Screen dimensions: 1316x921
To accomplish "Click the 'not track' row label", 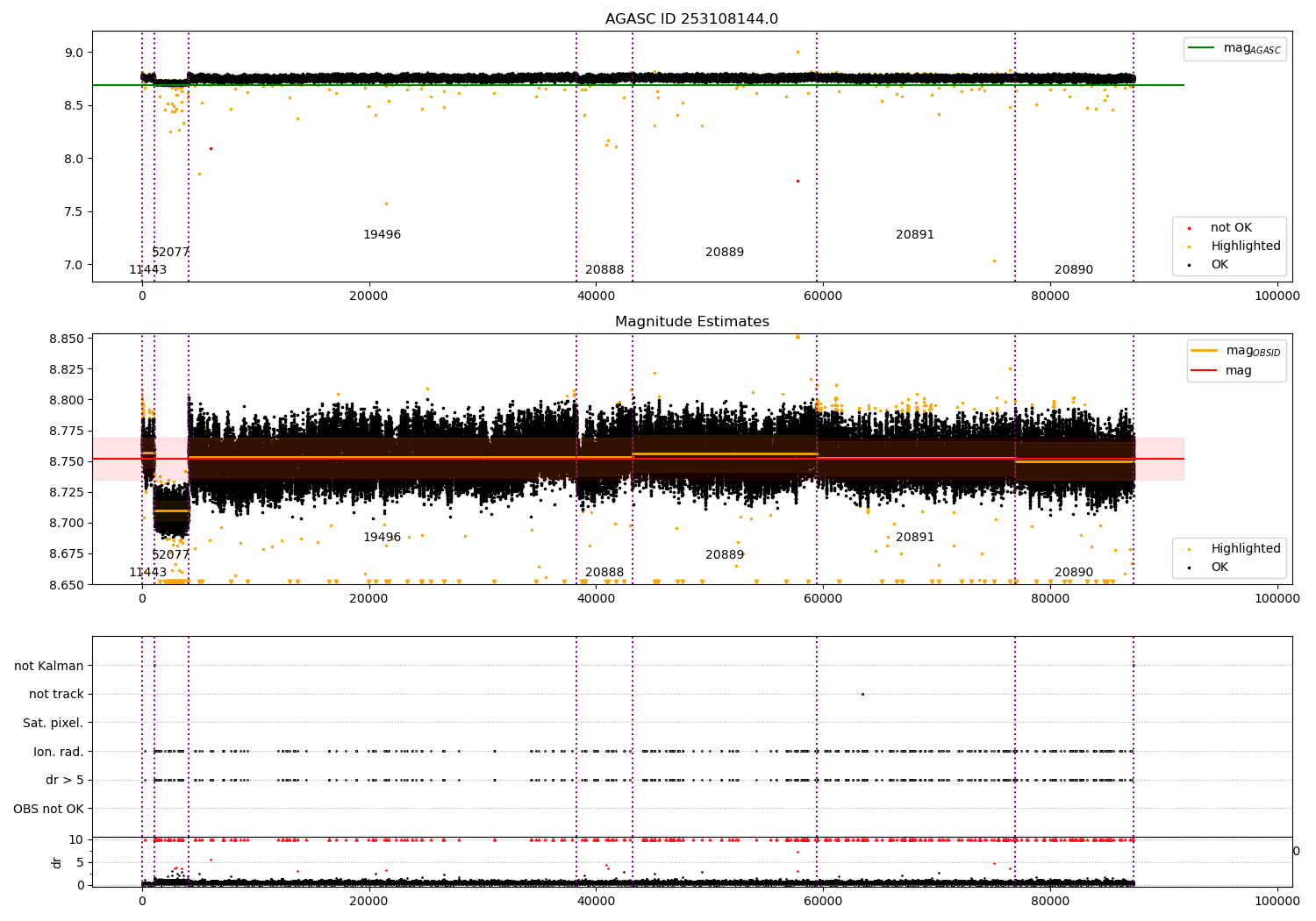I will pos(56,695).
